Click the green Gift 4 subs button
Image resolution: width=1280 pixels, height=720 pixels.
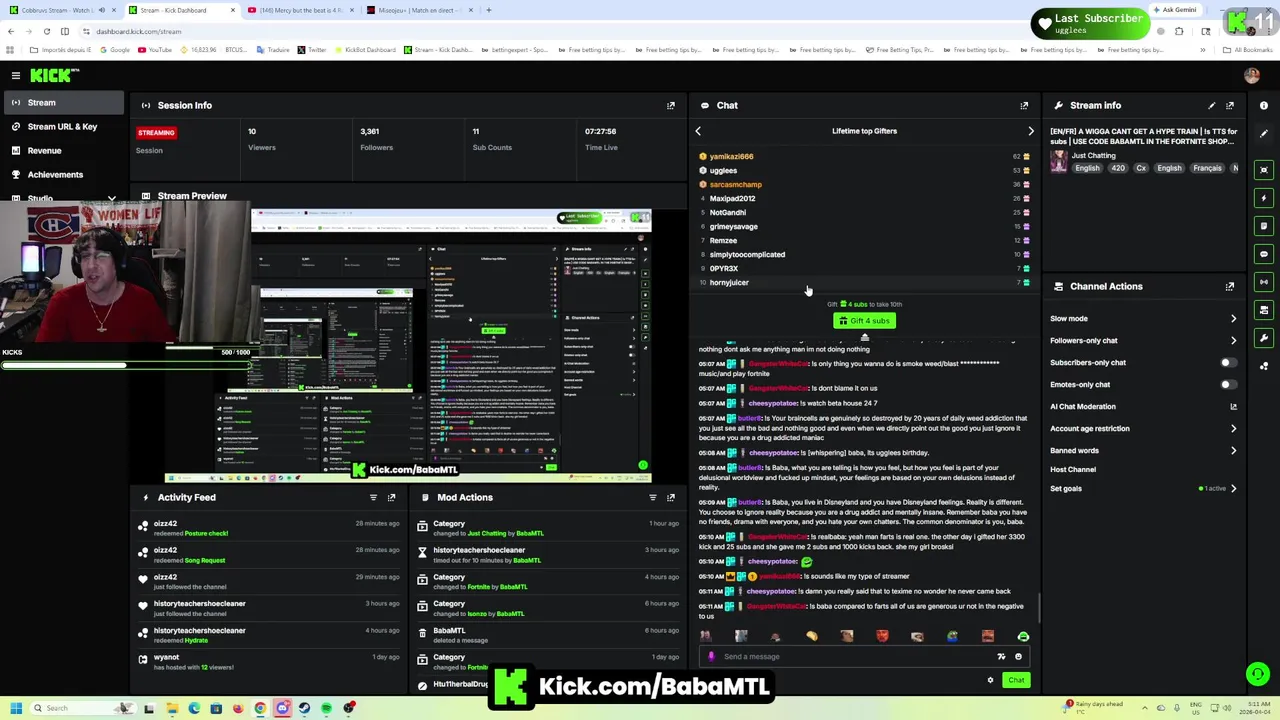[864, 321]
